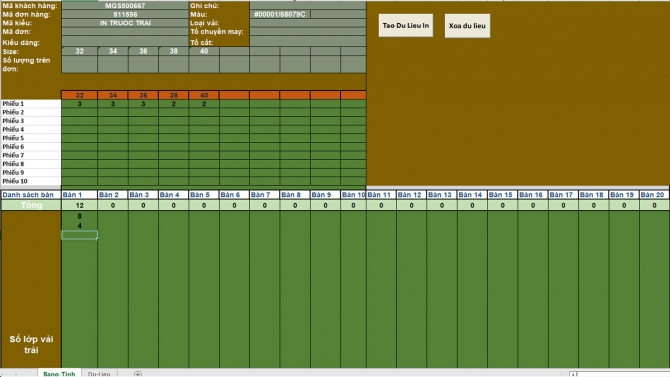
Task: Select the Bàn 8 column header
Action: tap(295, 194)
